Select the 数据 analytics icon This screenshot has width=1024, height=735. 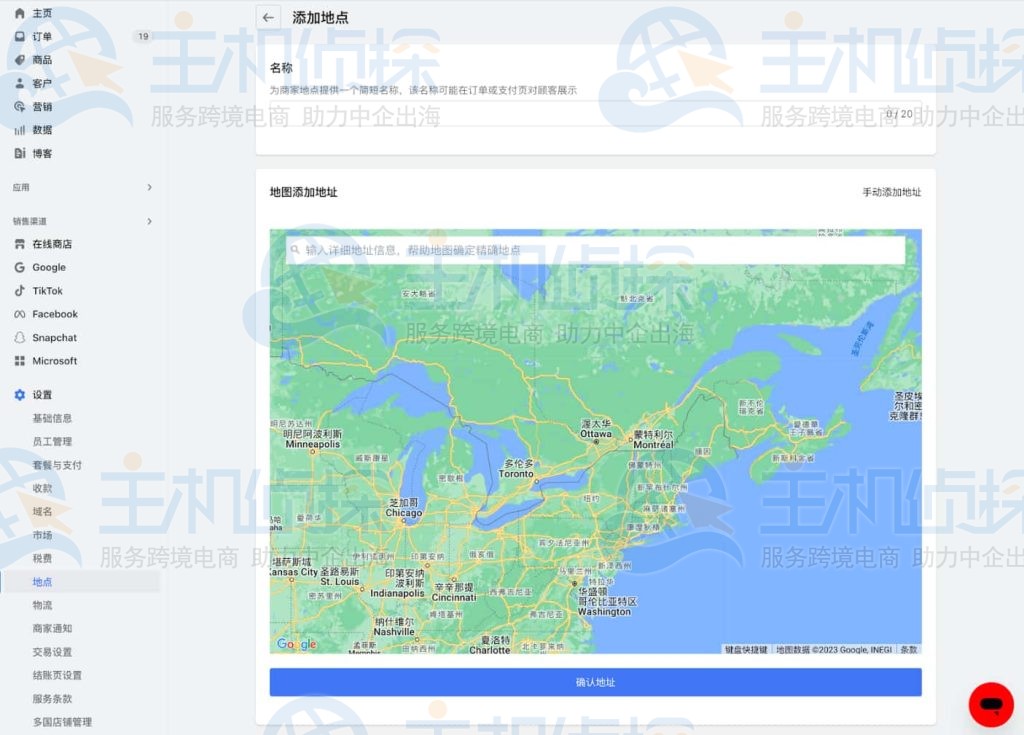(x=22, y=130)
